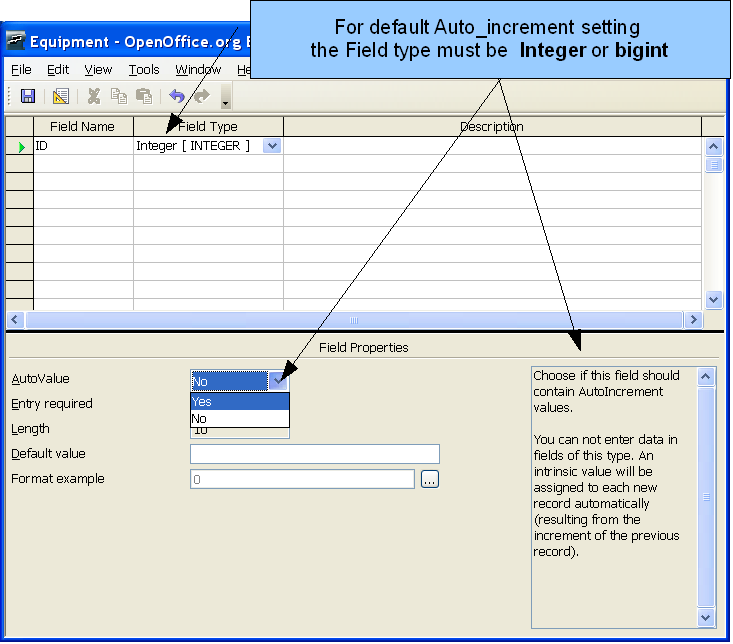Choose Yes in the AutoValue list
This screenshot has height=644, width=733.
(239, 402)
